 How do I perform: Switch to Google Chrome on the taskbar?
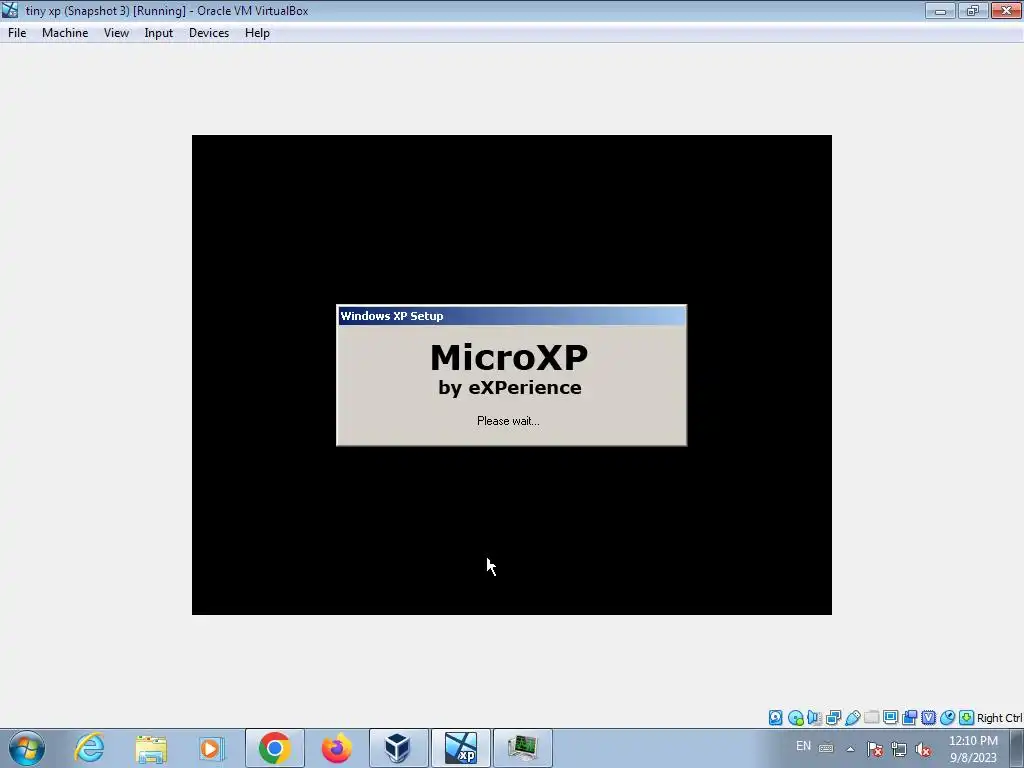275,748
